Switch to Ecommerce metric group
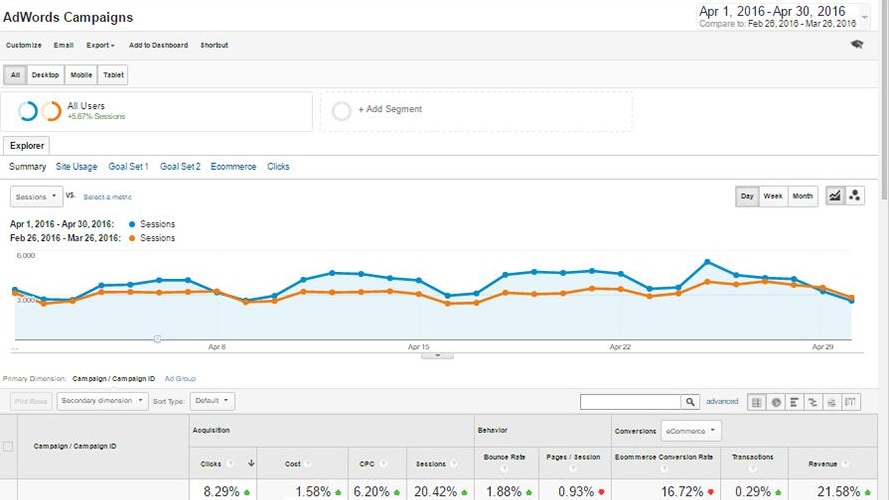The width and height of the screenshot is (889, 500). tap(233, 167)
